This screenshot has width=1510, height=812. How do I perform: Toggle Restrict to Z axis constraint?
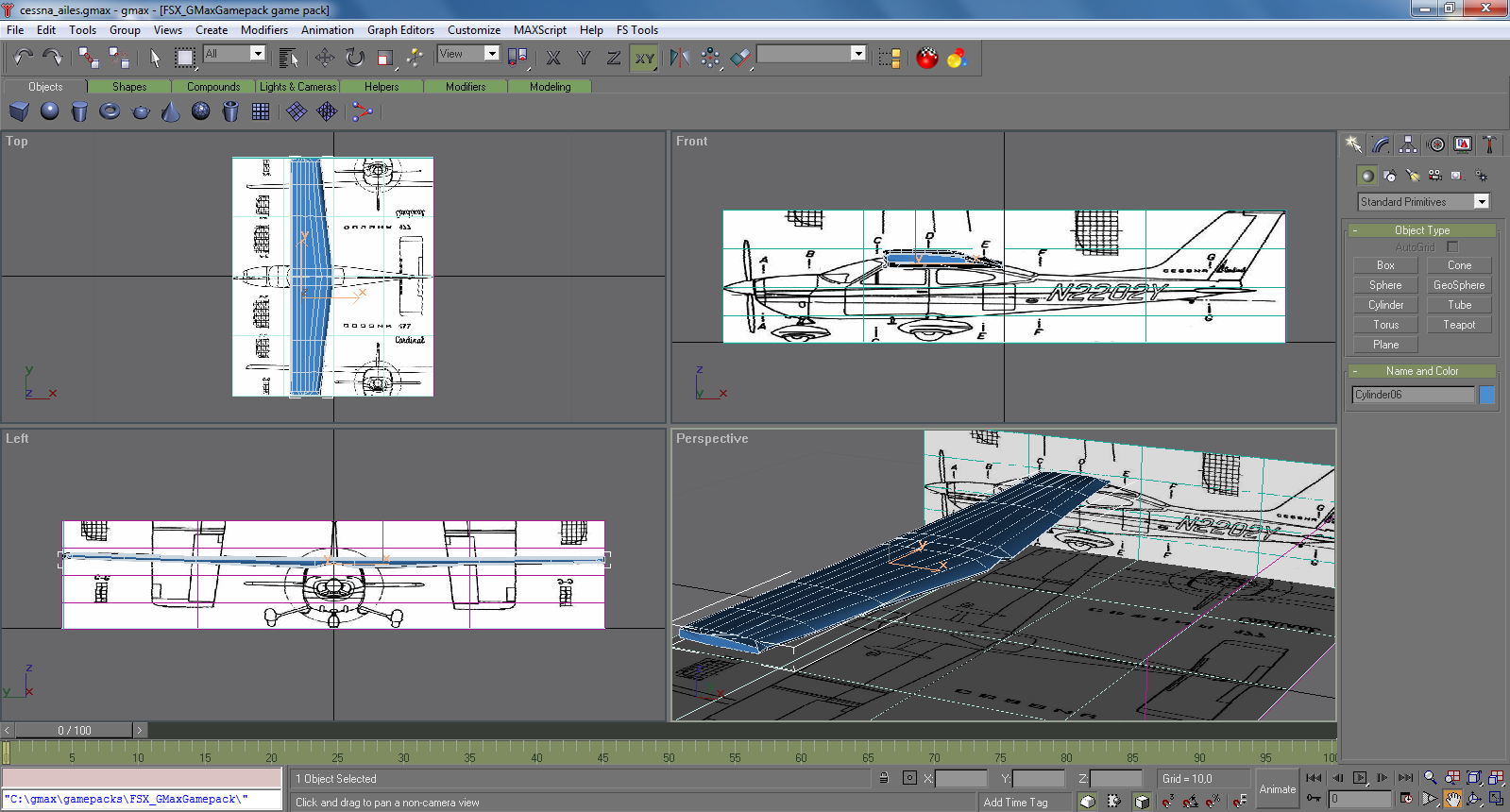(614, 58)
